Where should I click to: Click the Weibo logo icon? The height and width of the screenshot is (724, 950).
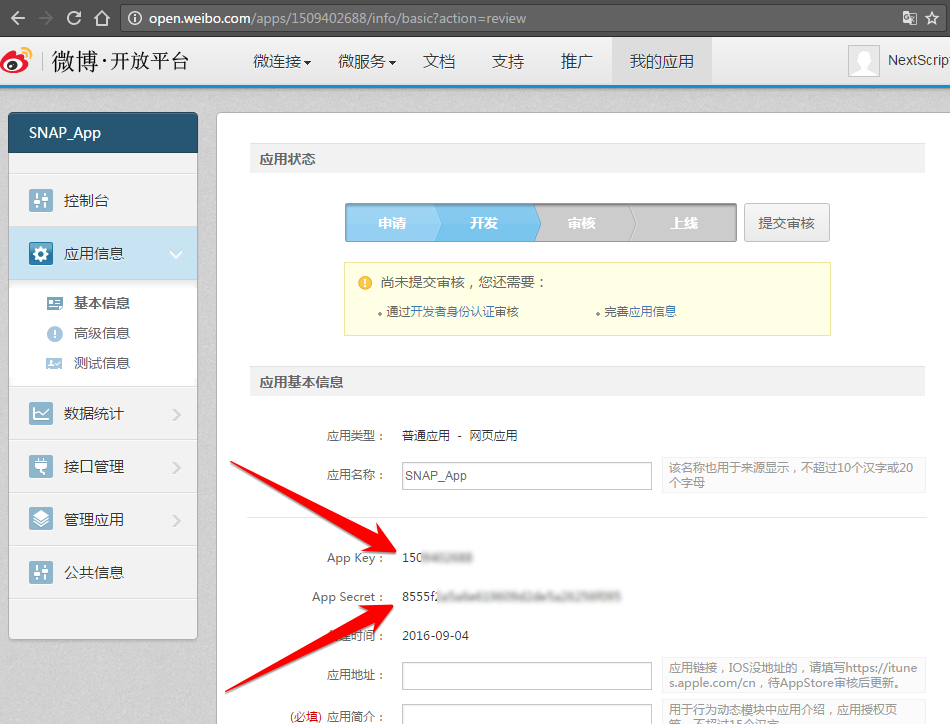click(x=16, y=60)
